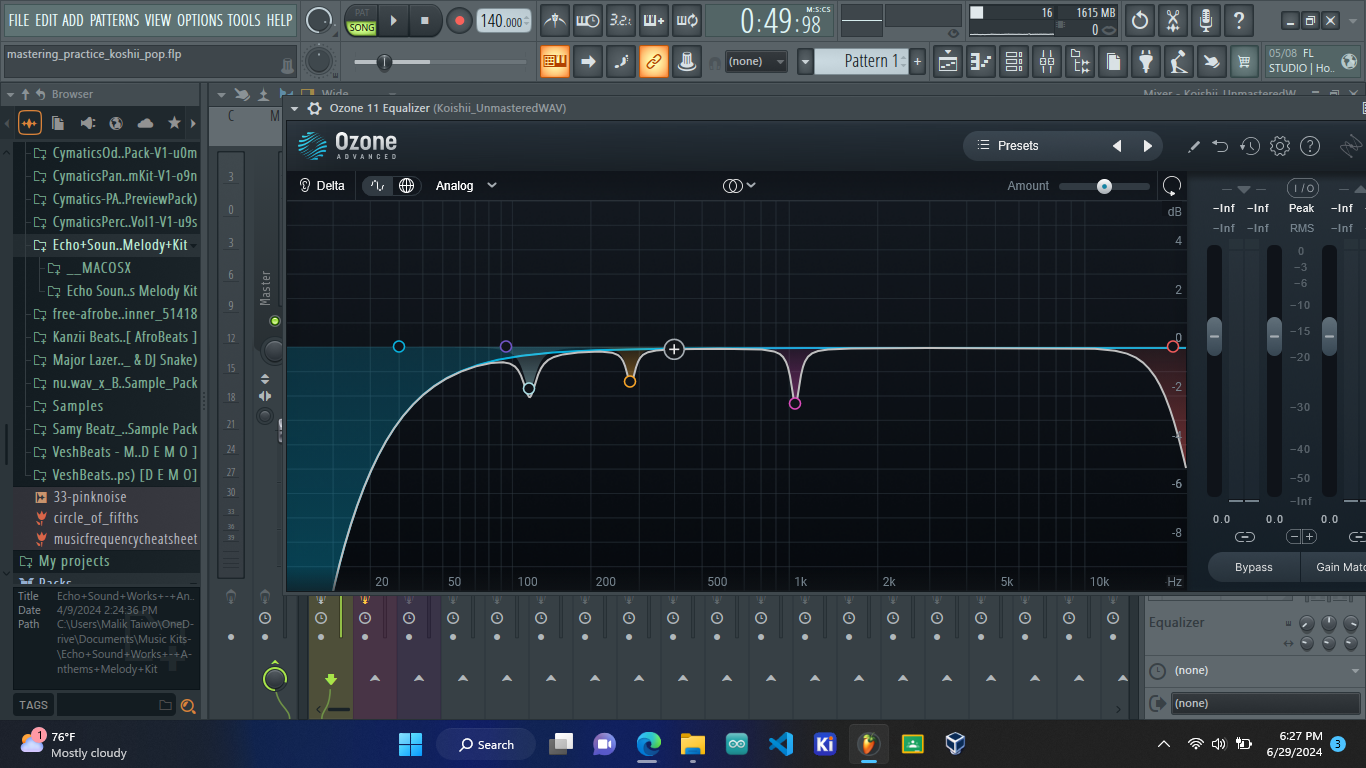1366x768 pixels.
Task: Load the previous Ozone preset
Action: coord(1117,146)
